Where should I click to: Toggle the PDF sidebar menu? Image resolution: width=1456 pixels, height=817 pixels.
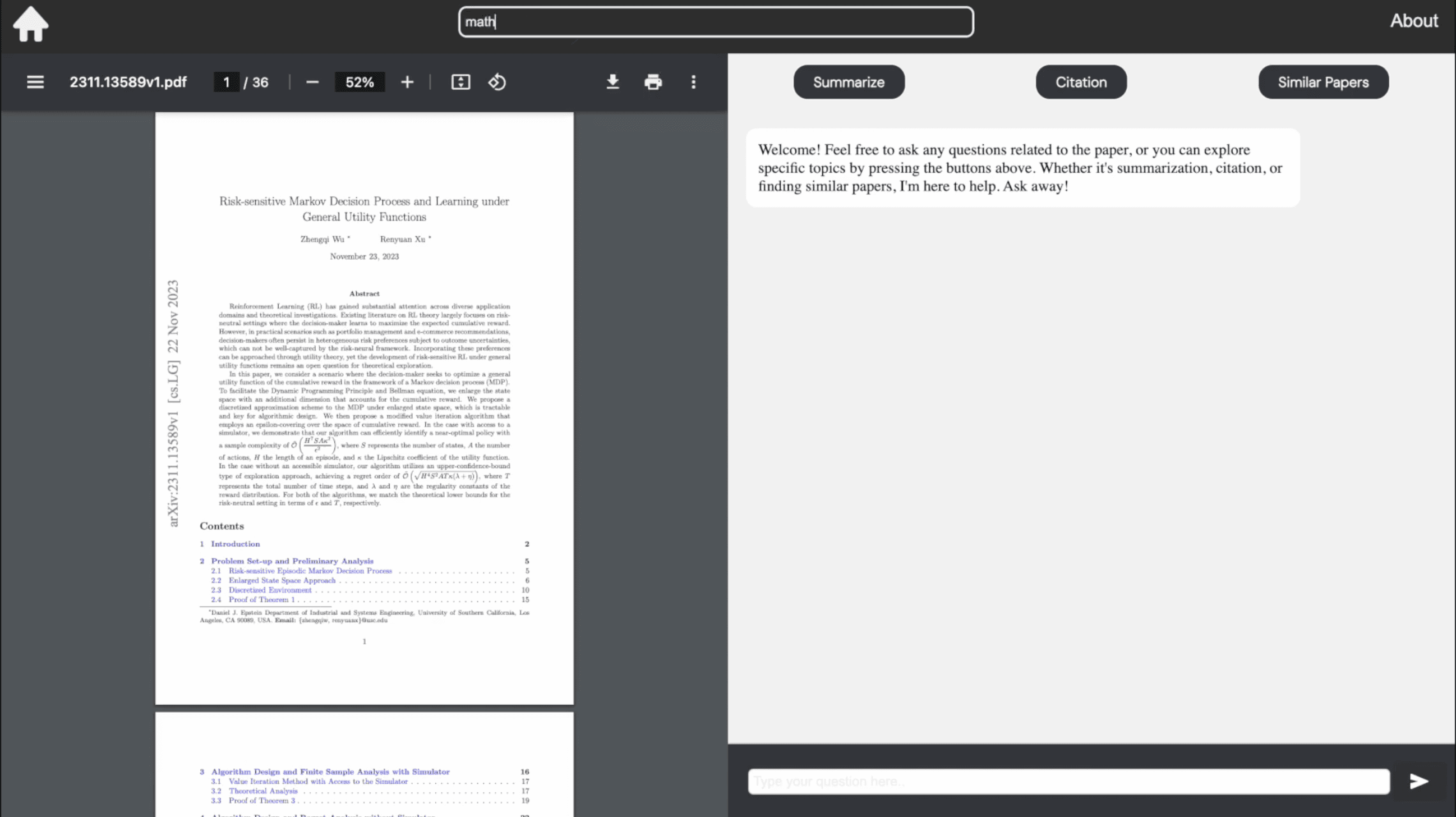[x=35, y=82]
